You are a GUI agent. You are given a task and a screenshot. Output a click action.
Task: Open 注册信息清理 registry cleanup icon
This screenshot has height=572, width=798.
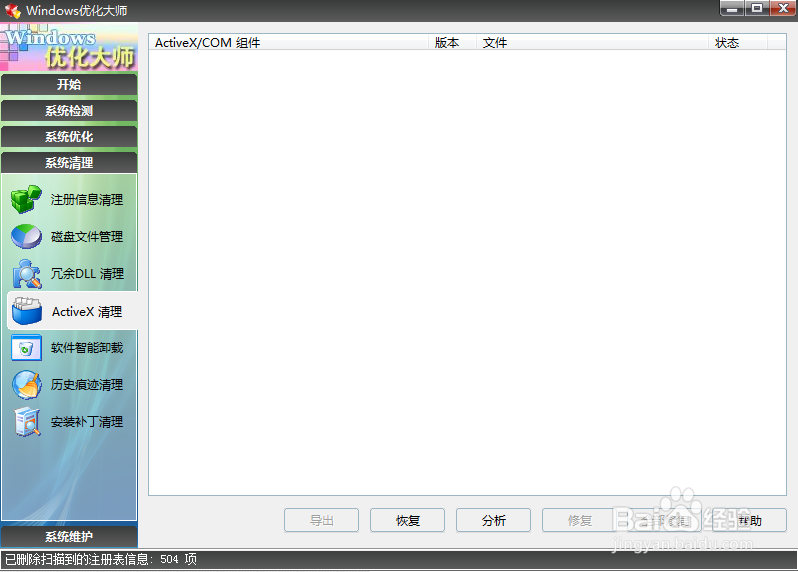tap(26, 199)
